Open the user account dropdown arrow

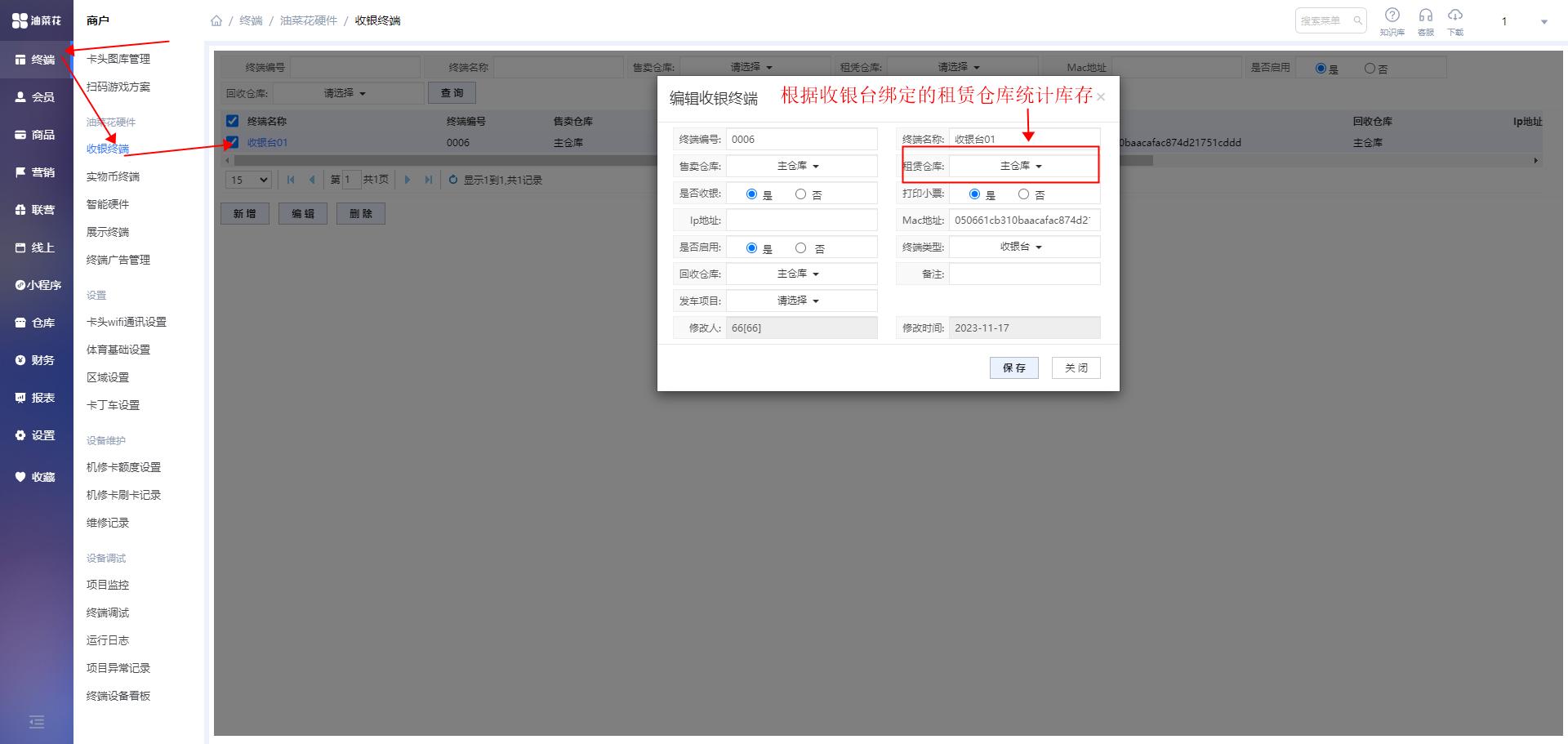[x=1543, y=22]
